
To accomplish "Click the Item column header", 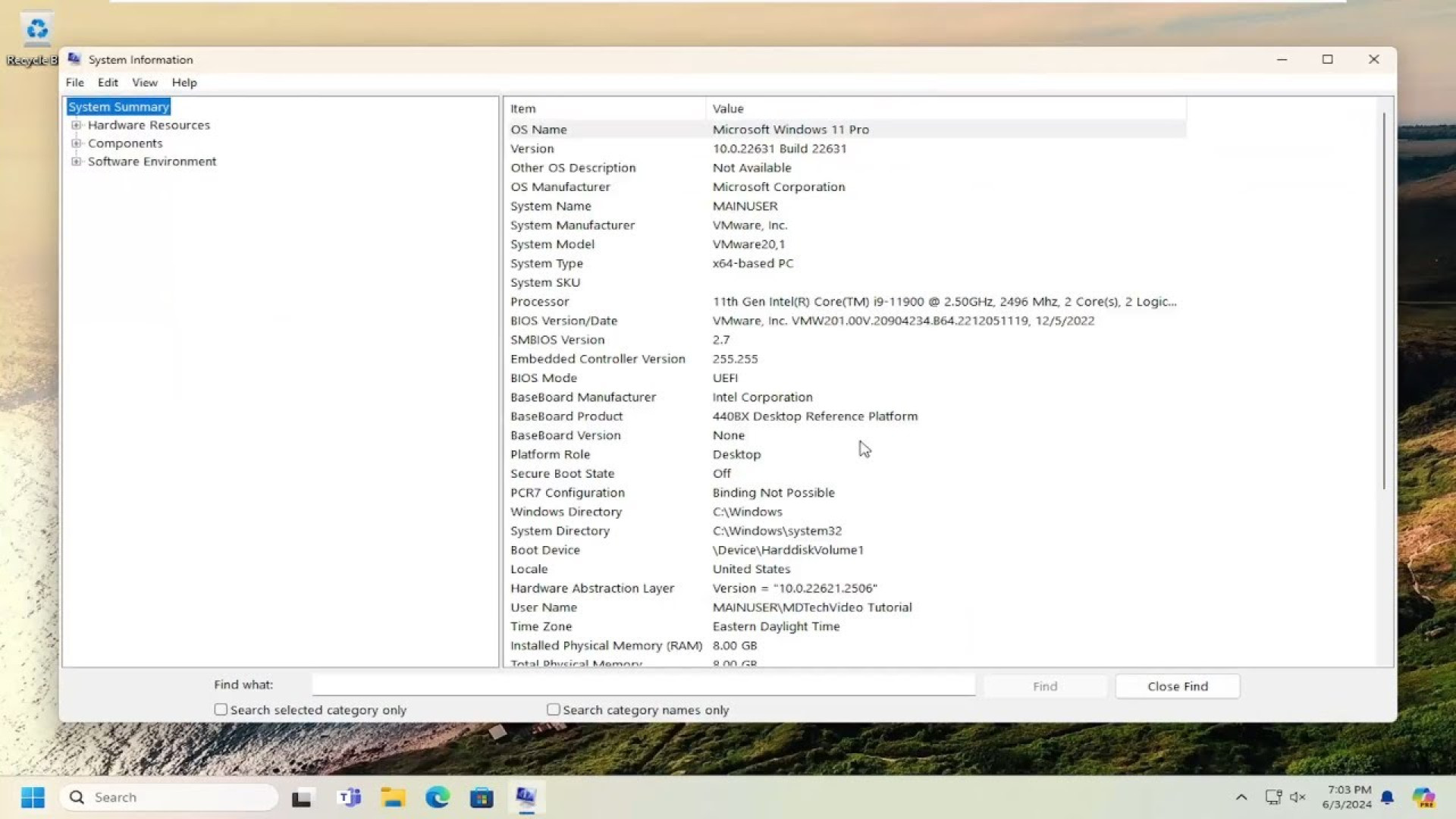I will (x=605, y=108).
